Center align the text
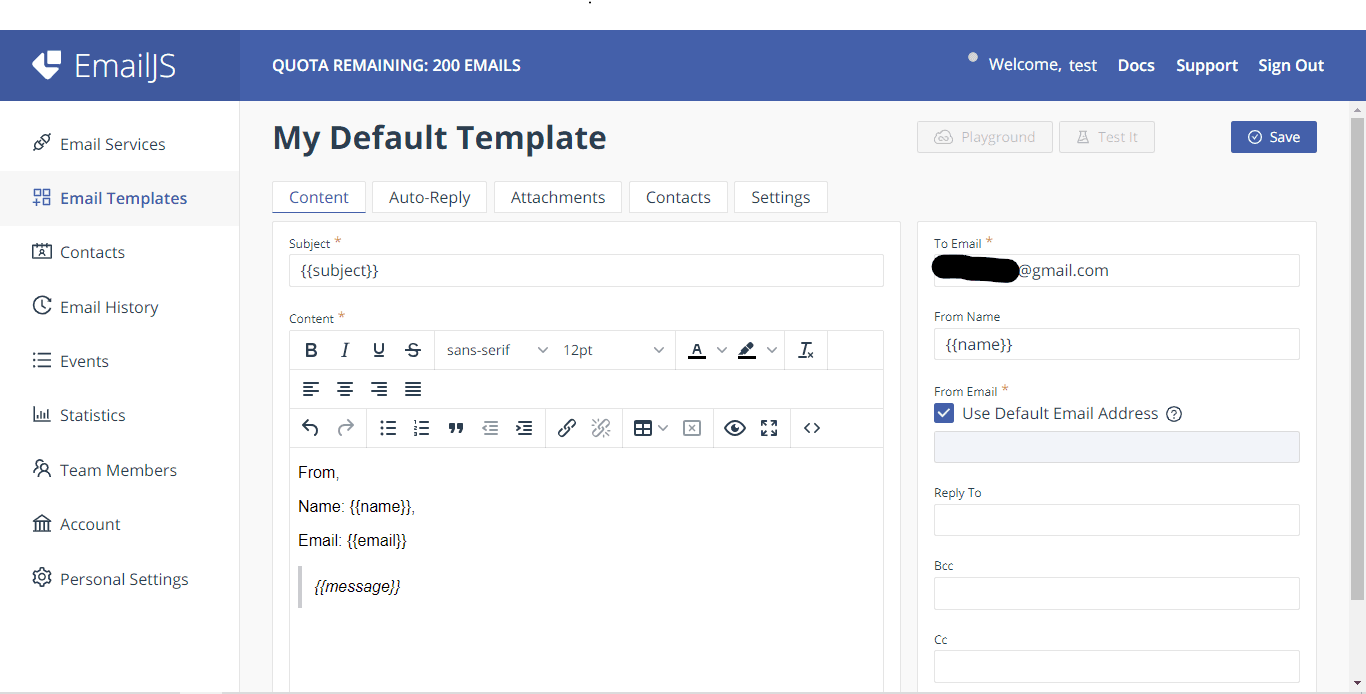 click(345, 389)
